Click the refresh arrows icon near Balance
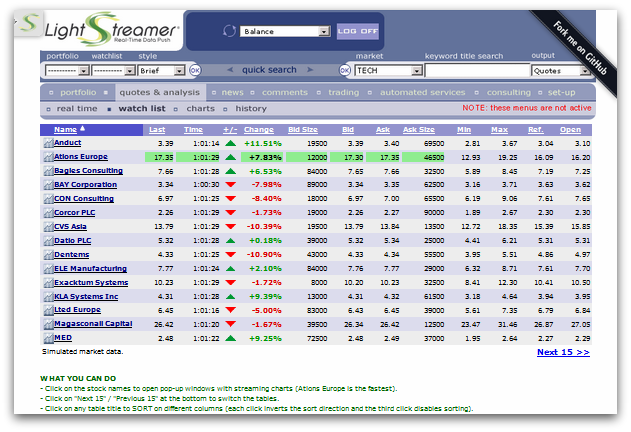This screenshot has width=631, height=432. [x=229, y=31]
